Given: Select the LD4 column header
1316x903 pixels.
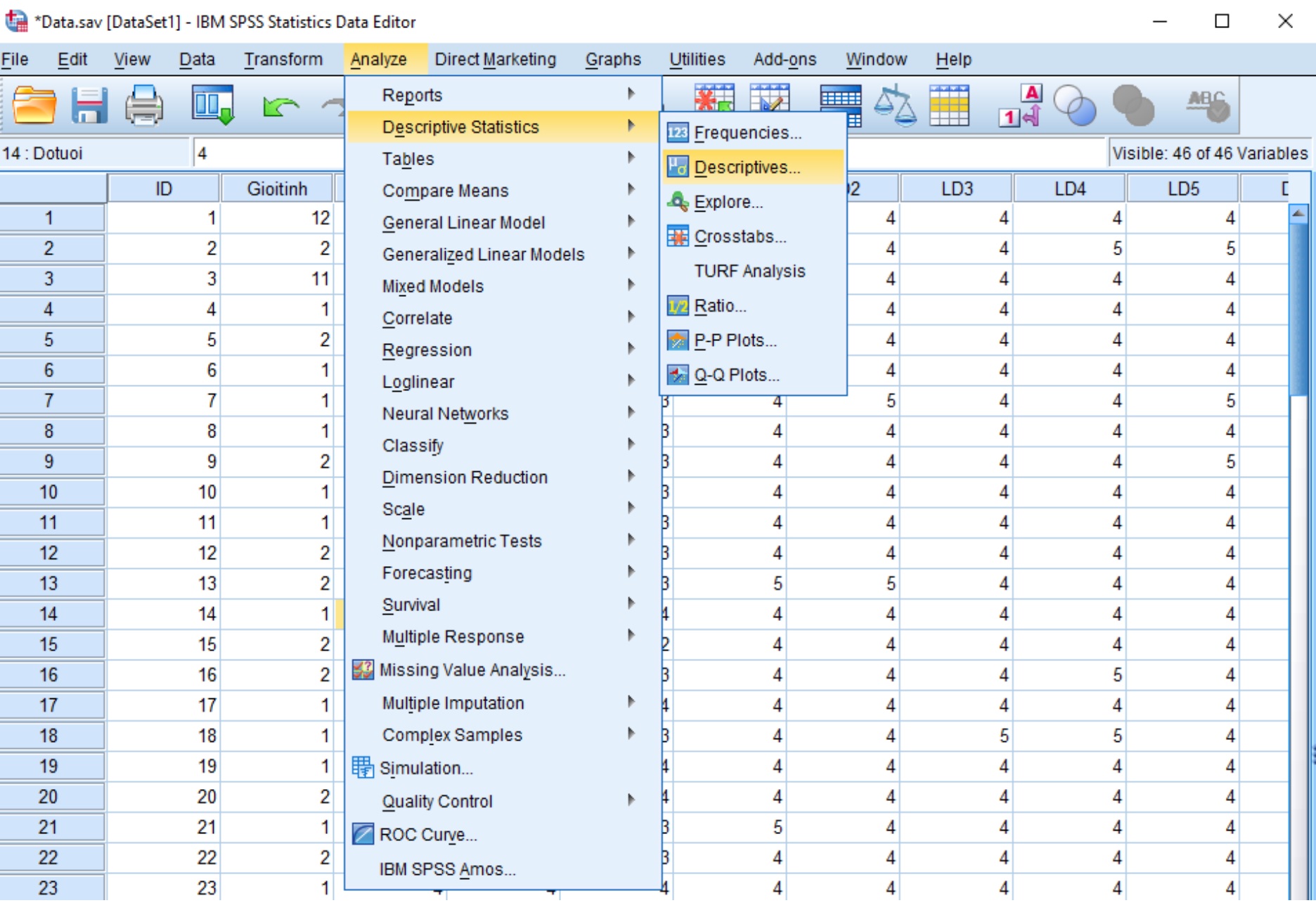Looking at the screenshot, I should tap(1070, 188).
